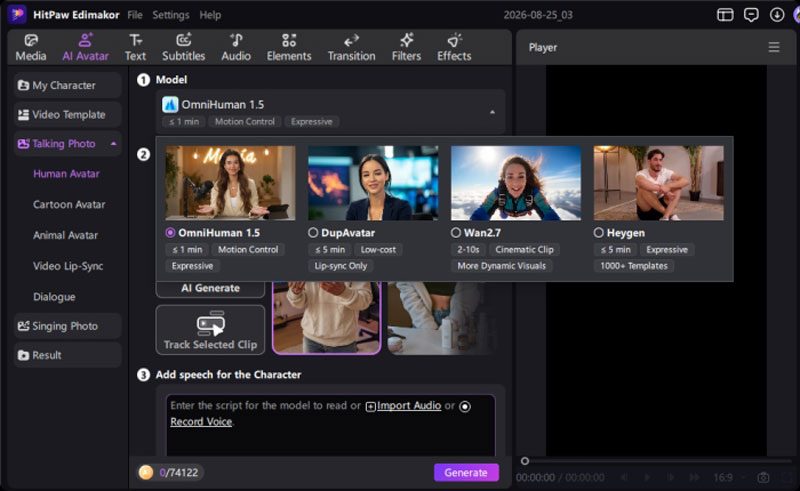Select the AI Avatar tab

[85, 47]
